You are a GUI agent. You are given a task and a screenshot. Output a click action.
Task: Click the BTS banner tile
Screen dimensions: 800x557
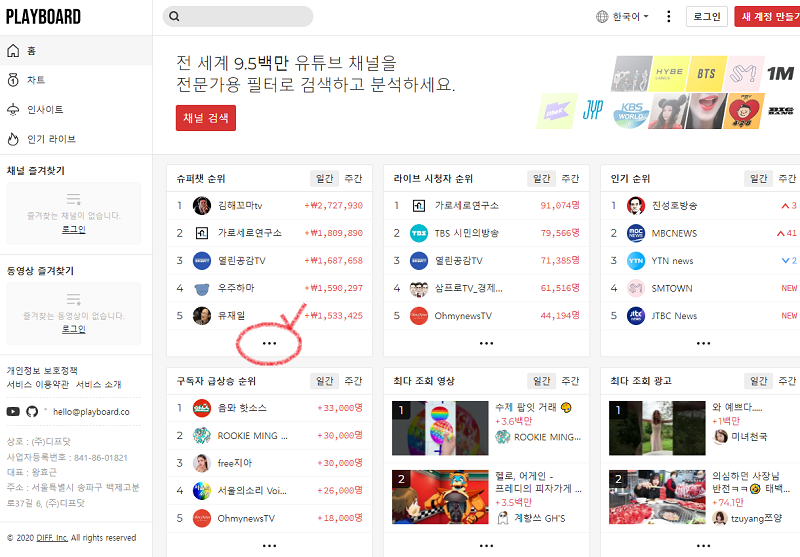pos(707,73)
